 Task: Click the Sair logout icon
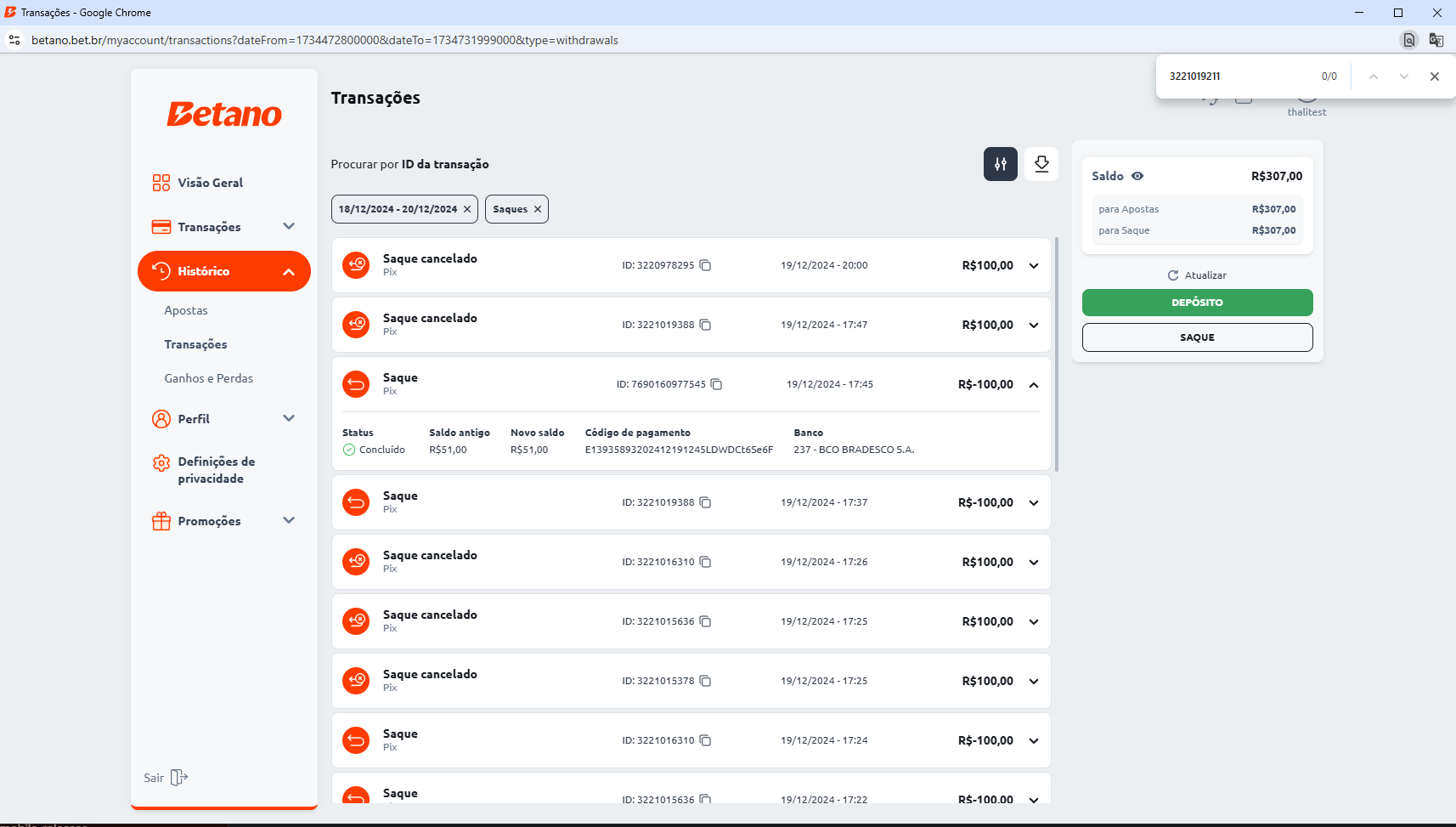point(178,778)
